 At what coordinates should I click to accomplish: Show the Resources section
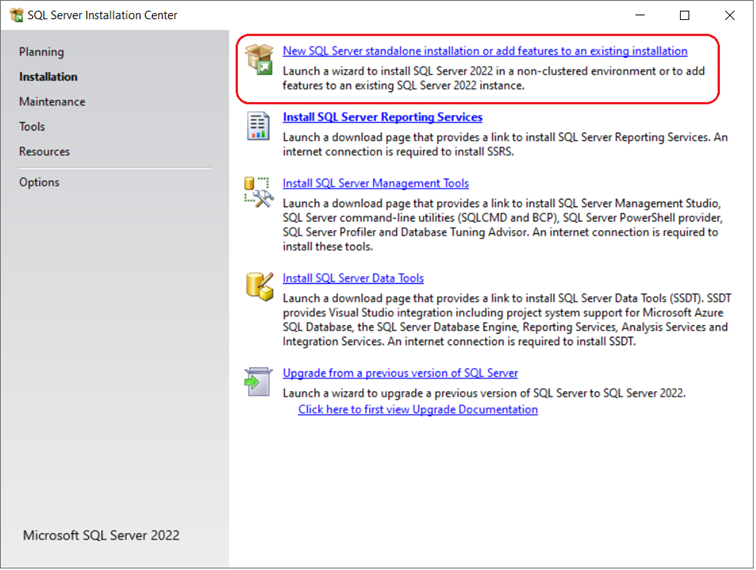[x=44, y=151]
